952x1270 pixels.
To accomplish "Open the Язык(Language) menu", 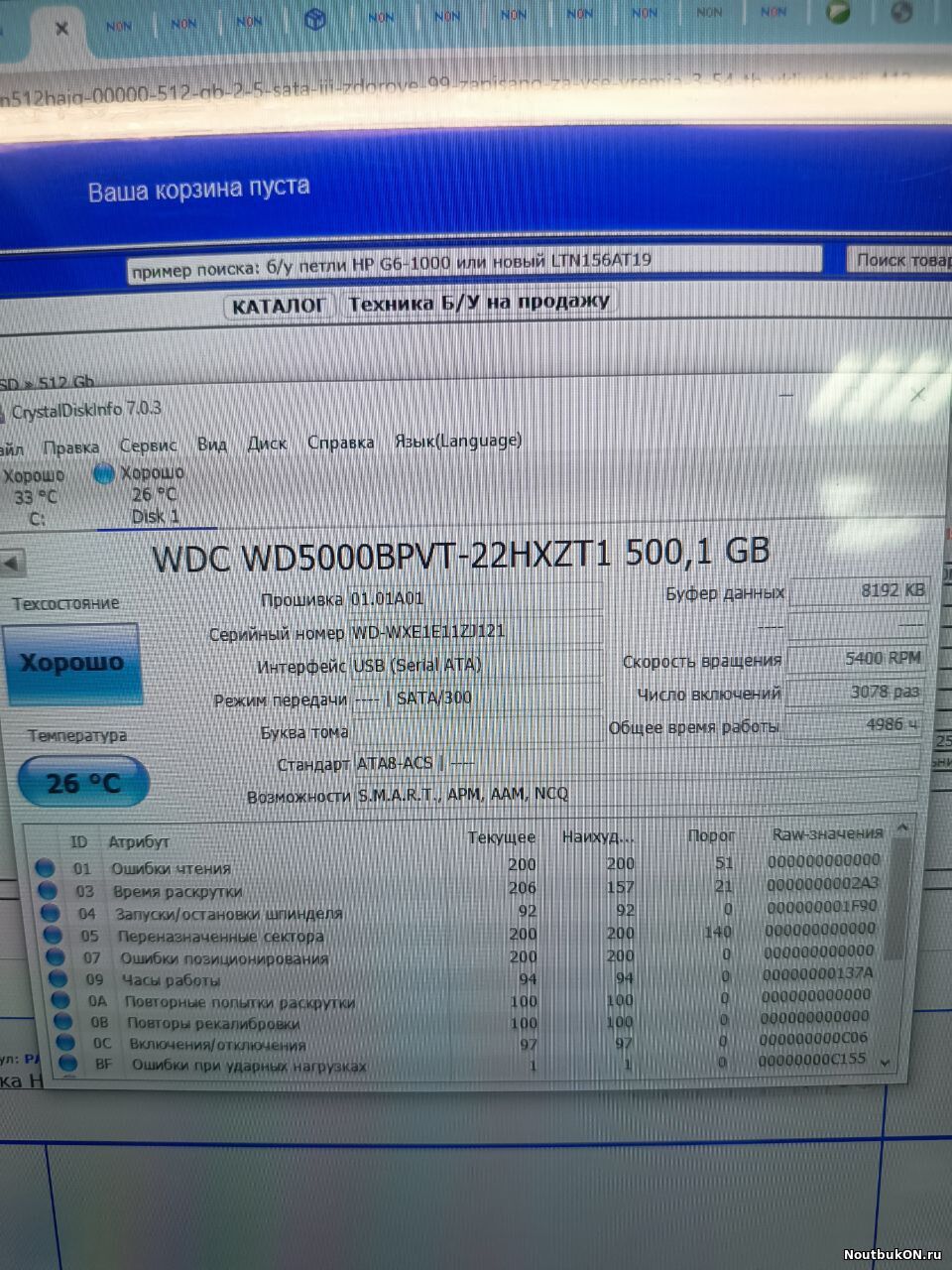I will point(457,441).
